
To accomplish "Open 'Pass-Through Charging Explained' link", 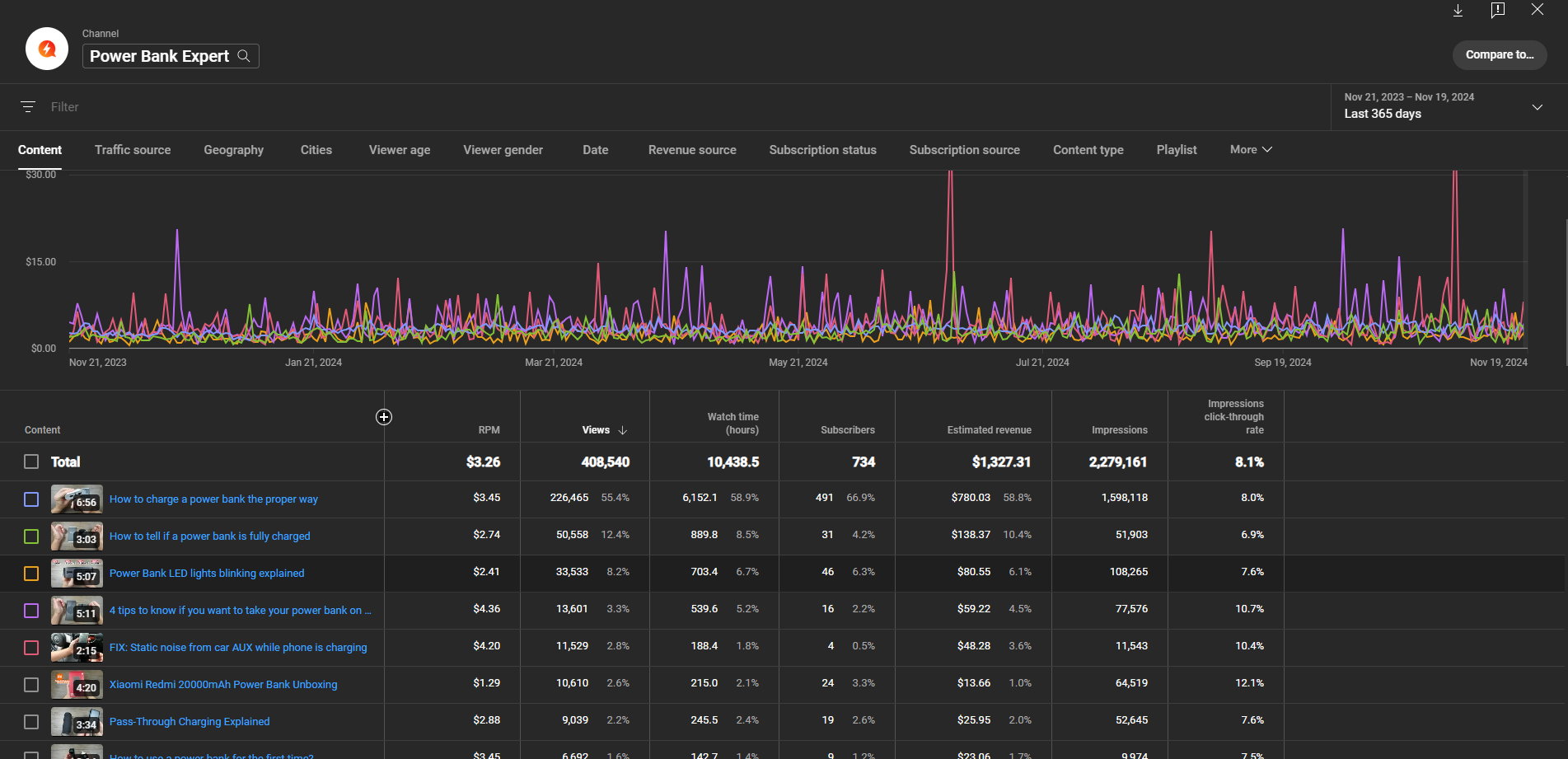I will 190,722.
